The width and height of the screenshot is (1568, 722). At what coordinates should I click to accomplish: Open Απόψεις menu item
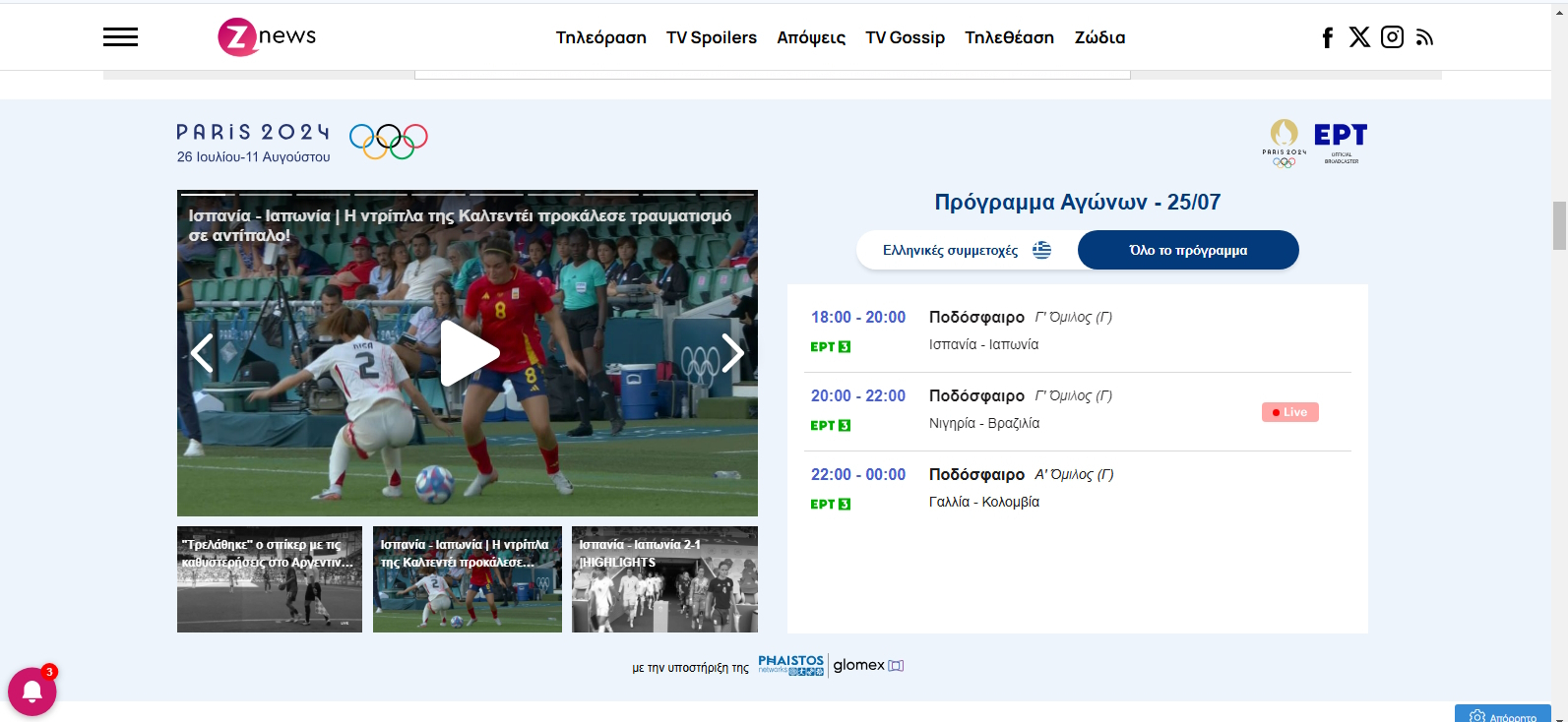tap(811, 37)
